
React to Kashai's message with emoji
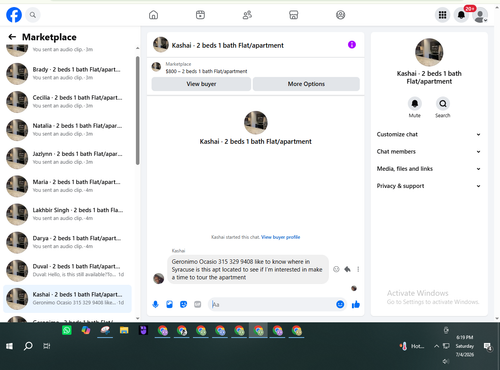(x=336, y=269)
